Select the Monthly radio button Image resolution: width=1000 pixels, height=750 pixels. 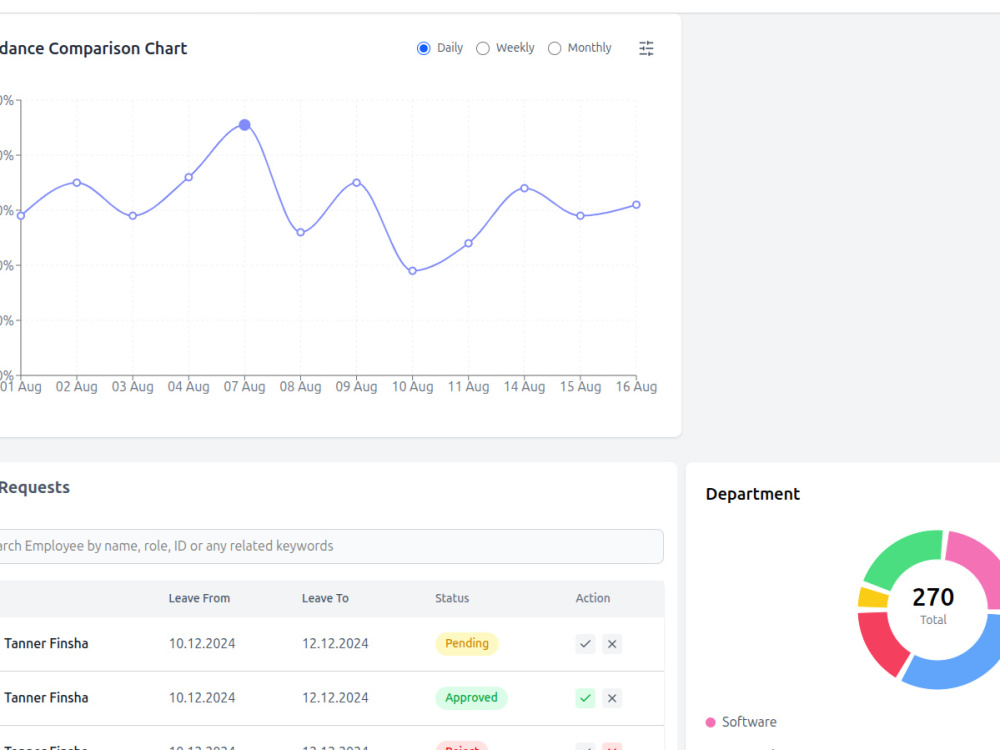point(554,48)
